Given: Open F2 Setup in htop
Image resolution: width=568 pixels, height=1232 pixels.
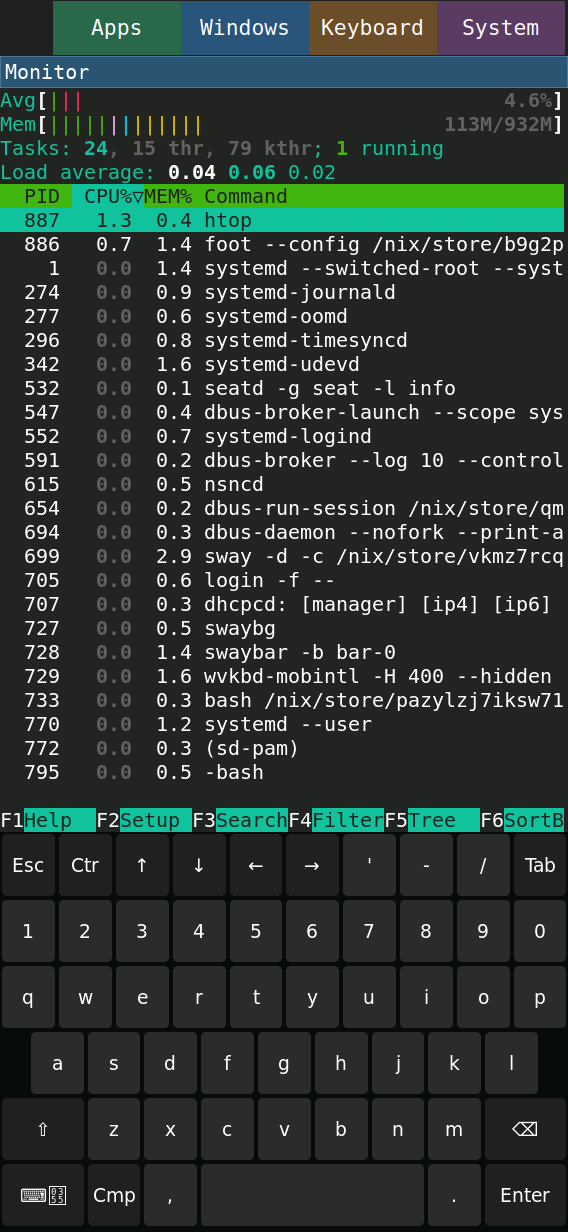Looking at the screenshot, I should [x=144, y=820].
